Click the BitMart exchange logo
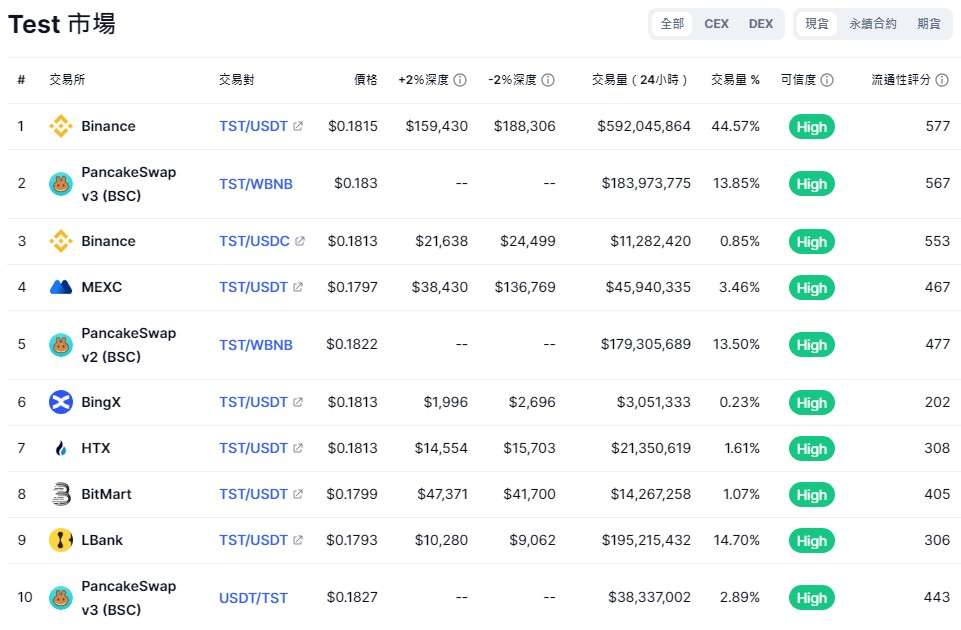 point(61,494)
